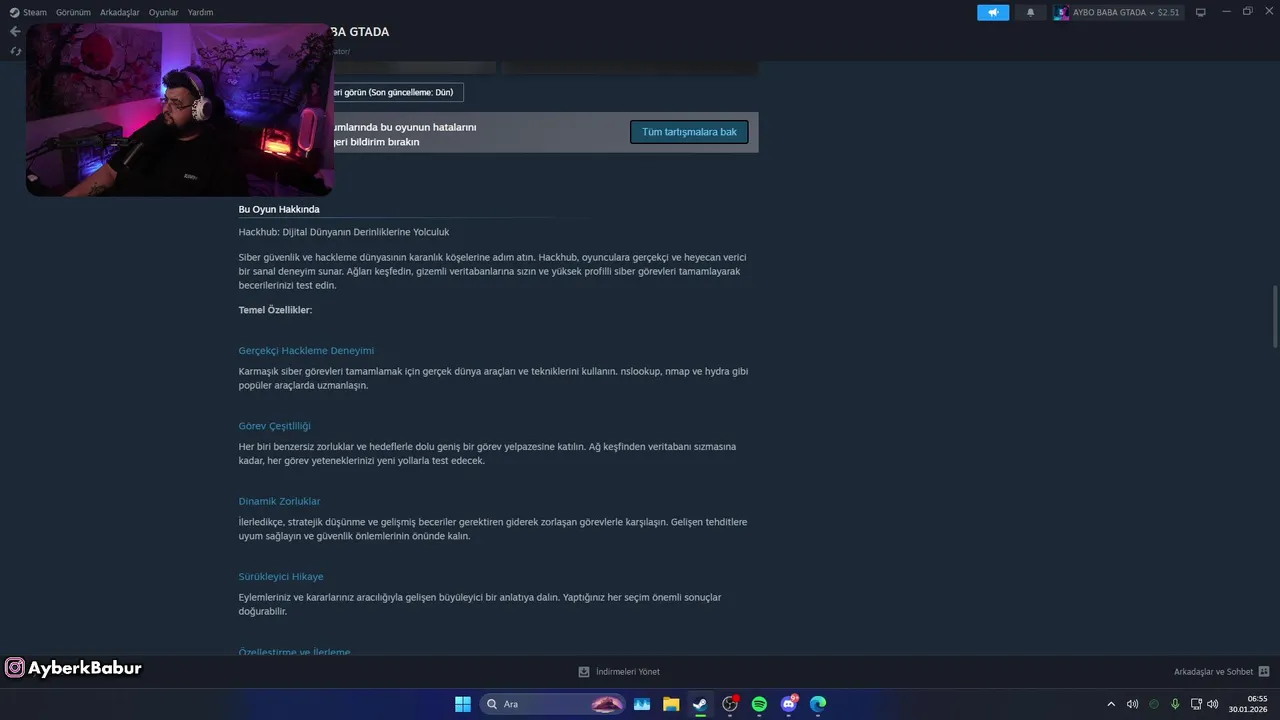Click the webcam overlay thumbnail
The width and height of the screenshot is (1280, 720).
coord(179,110)
